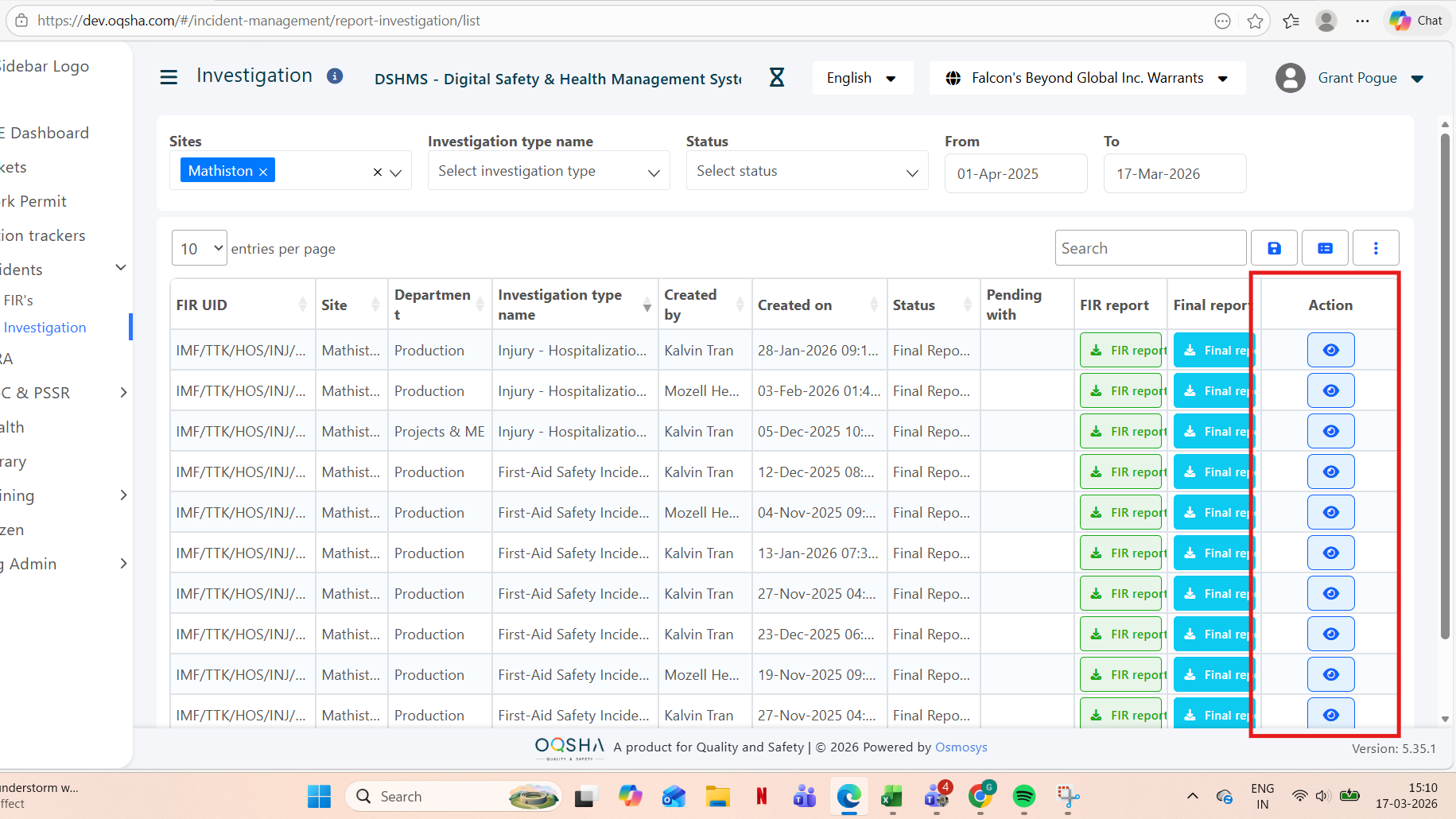Open the Select status dropdown
This screenshot has height=819, width=1456.
(807, 171)
